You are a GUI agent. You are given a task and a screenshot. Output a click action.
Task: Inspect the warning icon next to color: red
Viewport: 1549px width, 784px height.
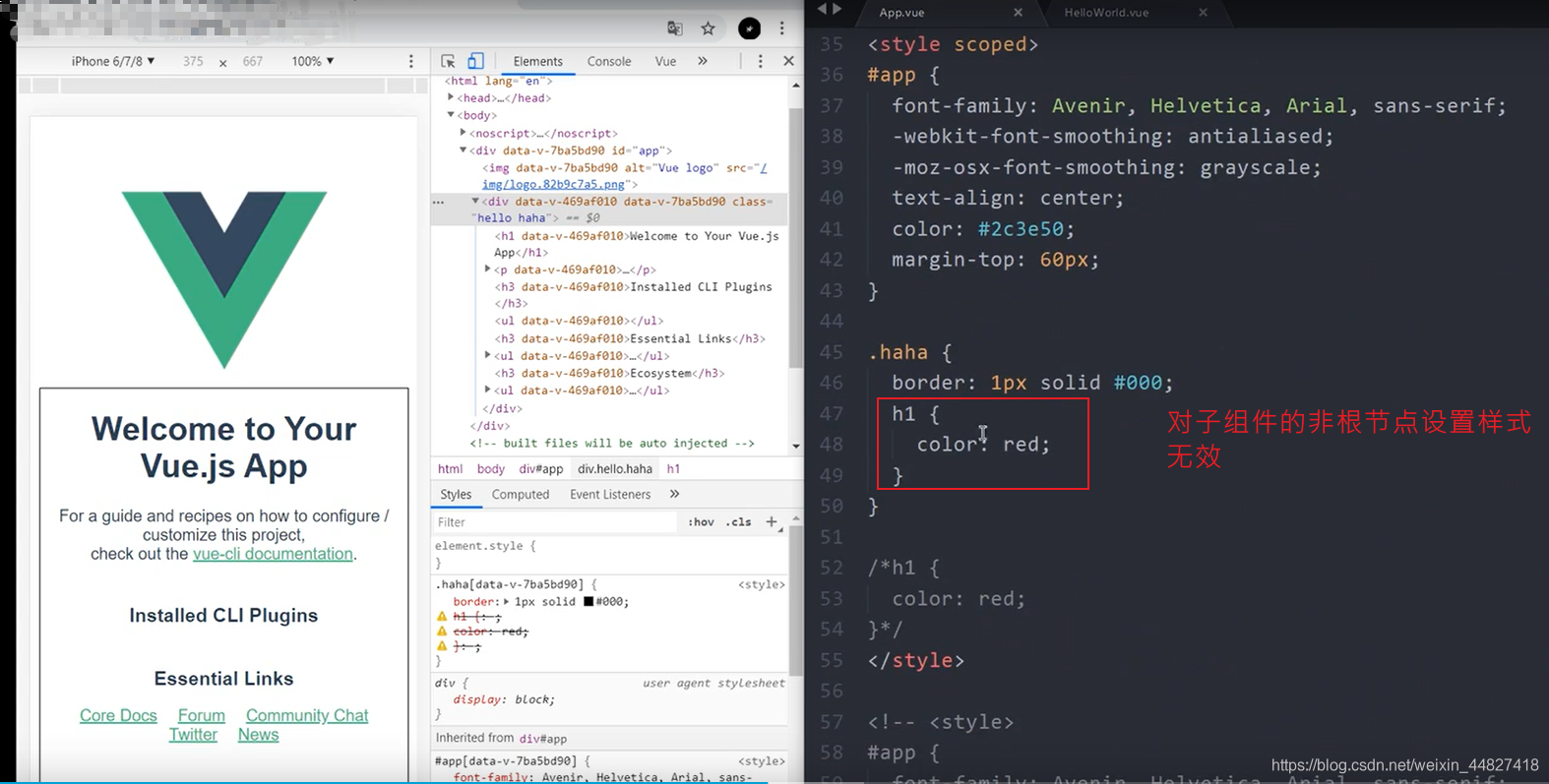coord(442,632)
